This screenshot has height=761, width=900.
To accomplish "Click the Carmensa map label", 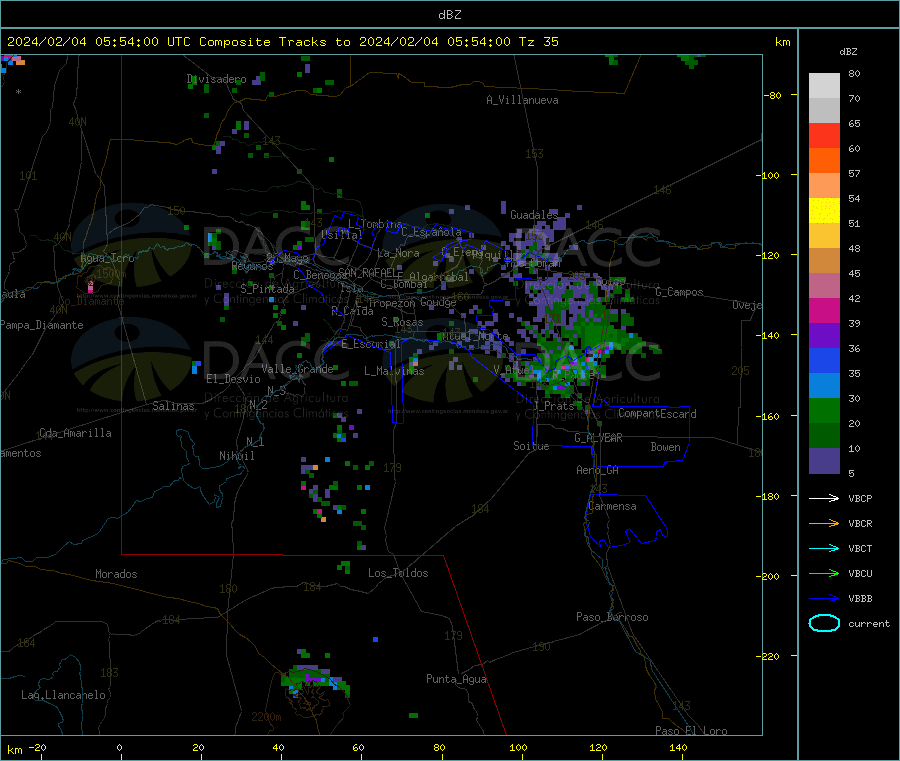I will pos(612,506).
